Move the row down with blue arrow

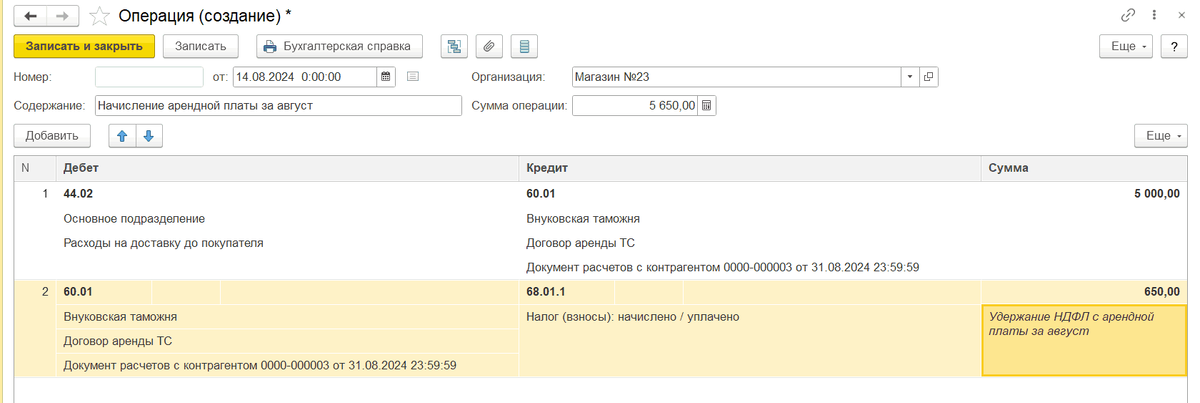click(148, 136)
